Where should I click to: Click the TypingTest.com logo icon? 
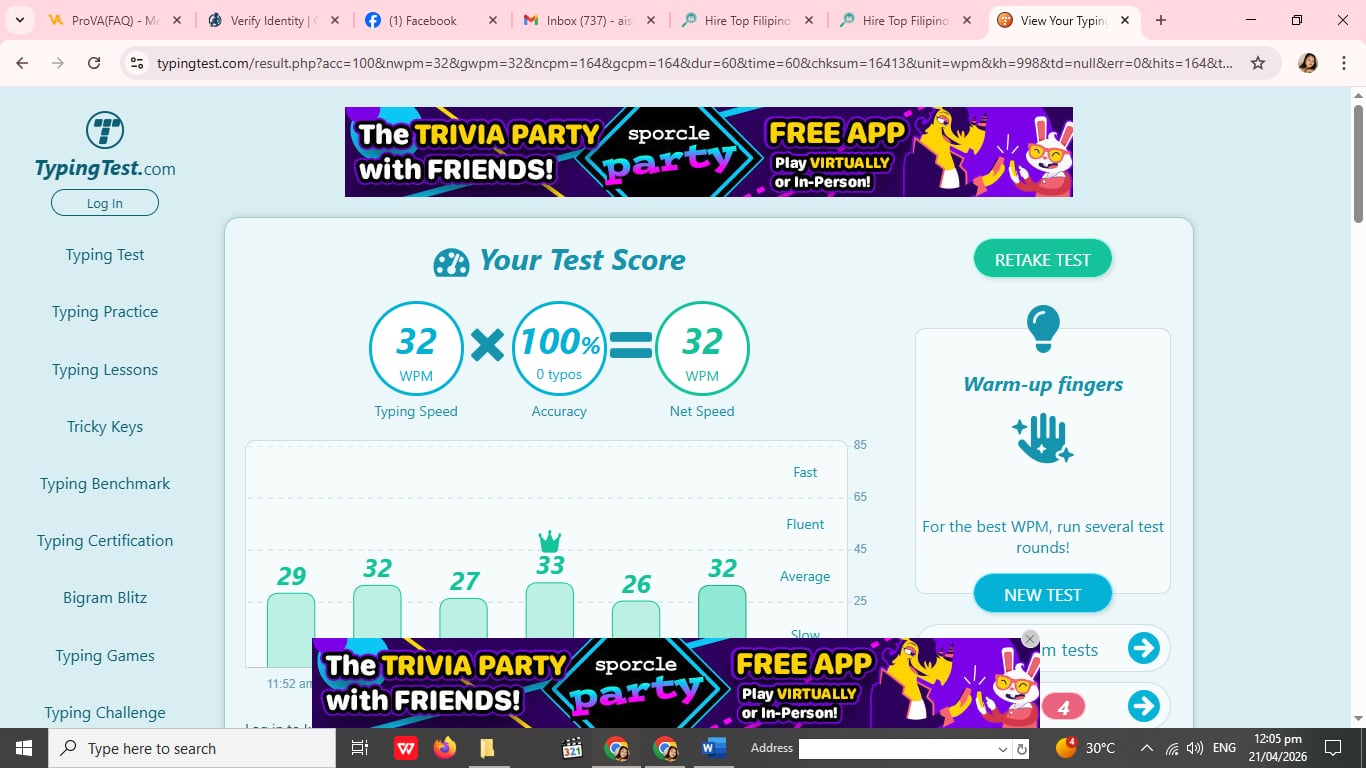(105, 131)
